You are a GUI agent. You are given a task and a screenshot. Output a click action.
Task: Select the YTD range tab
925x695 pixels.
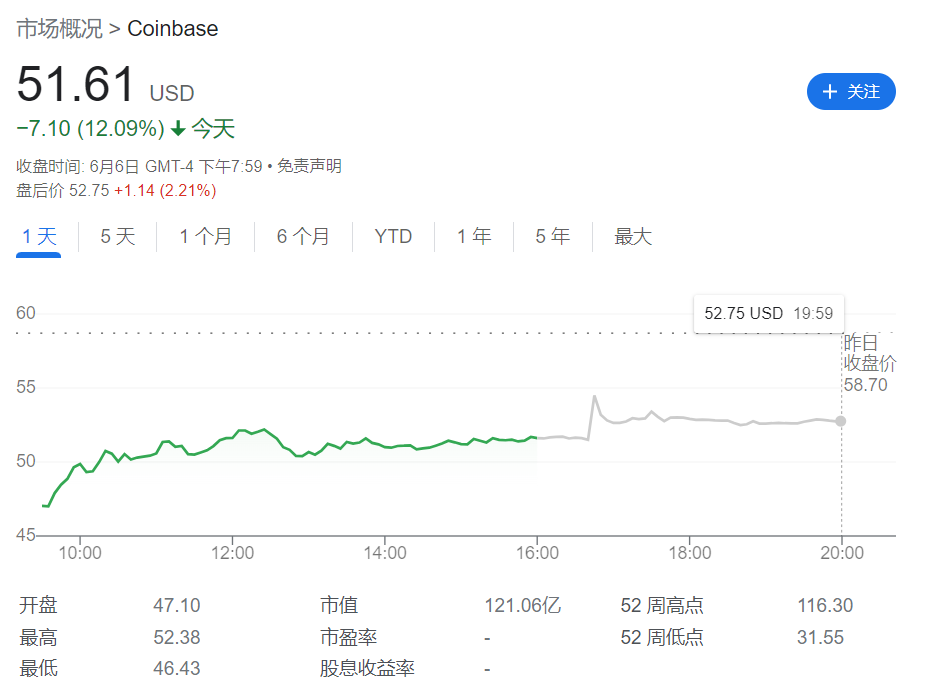[393, 237]
